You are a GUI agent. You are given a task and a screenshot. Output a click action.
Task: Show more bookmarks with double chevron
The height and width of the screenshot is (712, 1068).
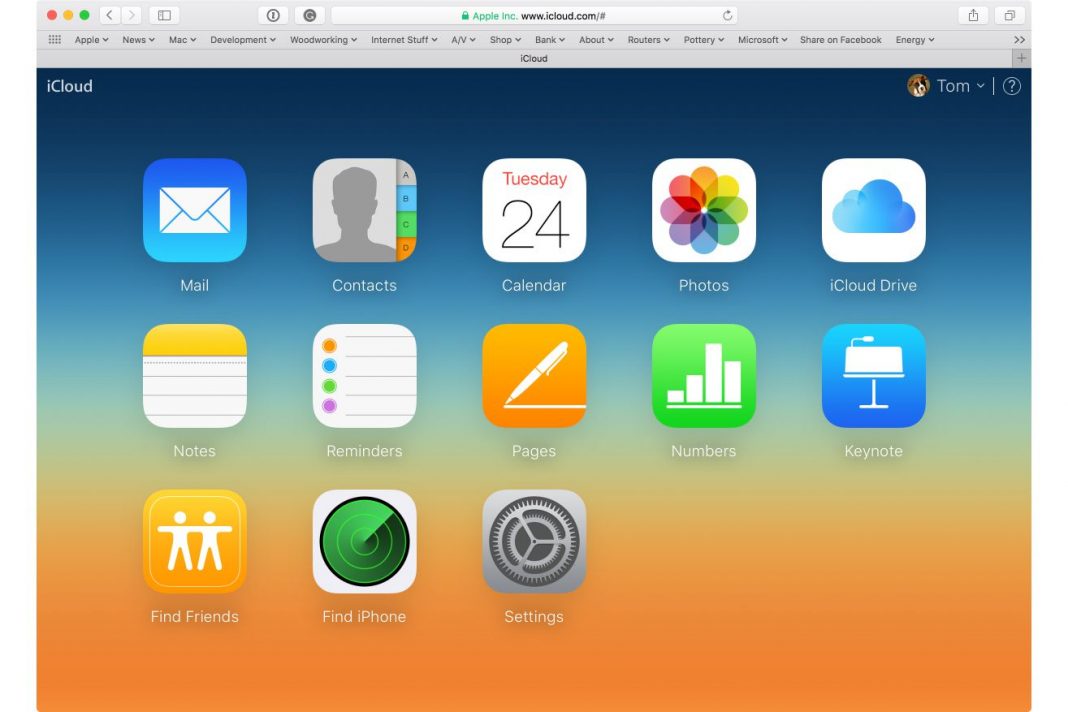point(1019,40)
